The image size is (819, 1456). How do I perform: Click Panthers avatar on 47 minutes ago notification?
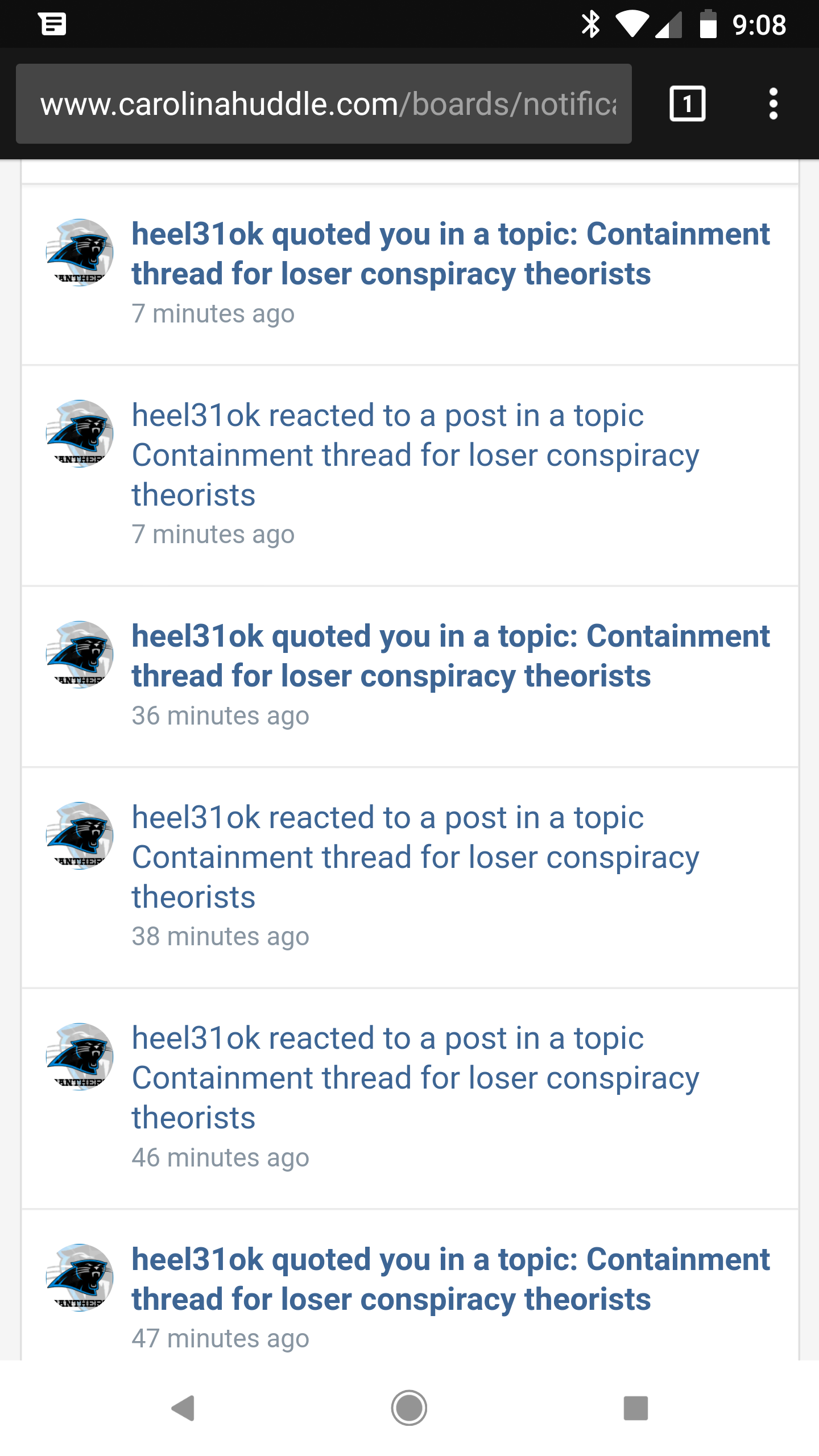(x=80, y=1277)
